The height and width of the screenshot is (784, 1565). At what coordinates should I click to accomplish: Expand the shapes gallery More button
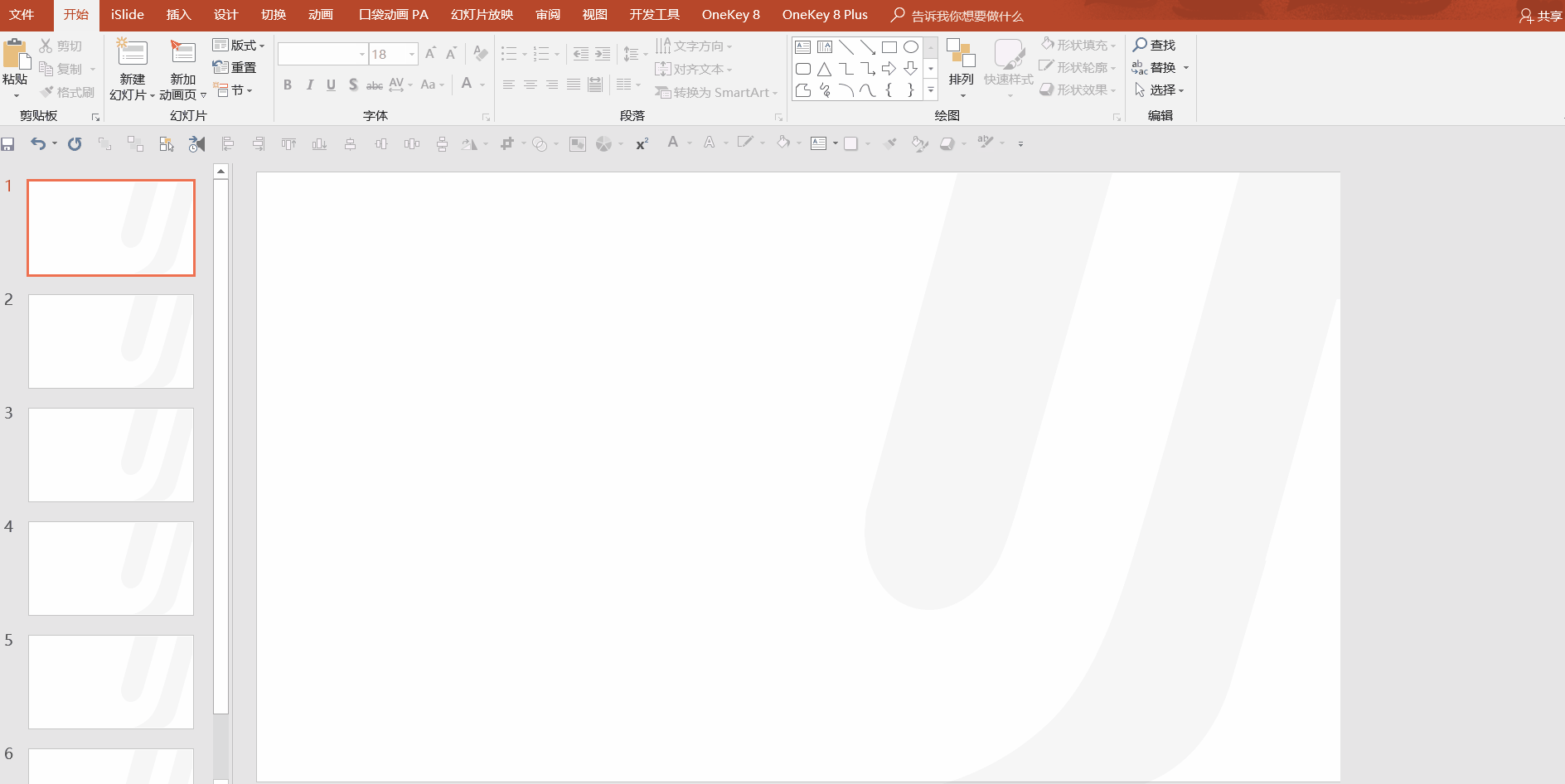tap(931, 90)
